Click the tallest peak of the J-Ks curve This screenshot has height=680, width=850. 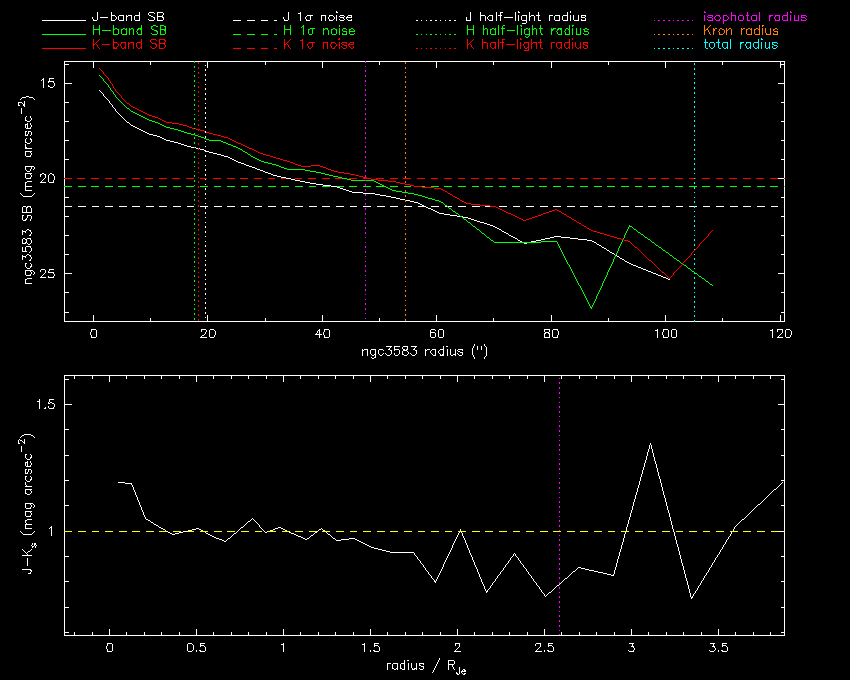651,443
